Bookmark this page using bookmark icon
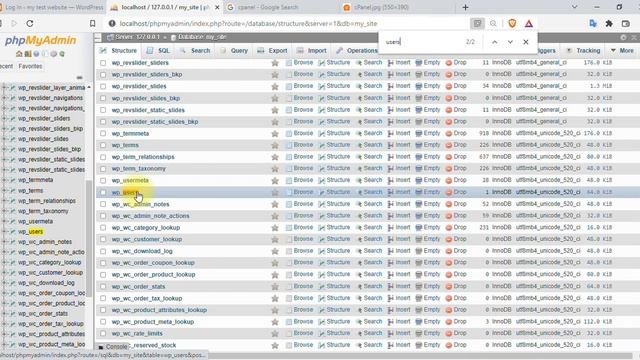The width and height of the screenshot is (640, 360). [93, 24]
